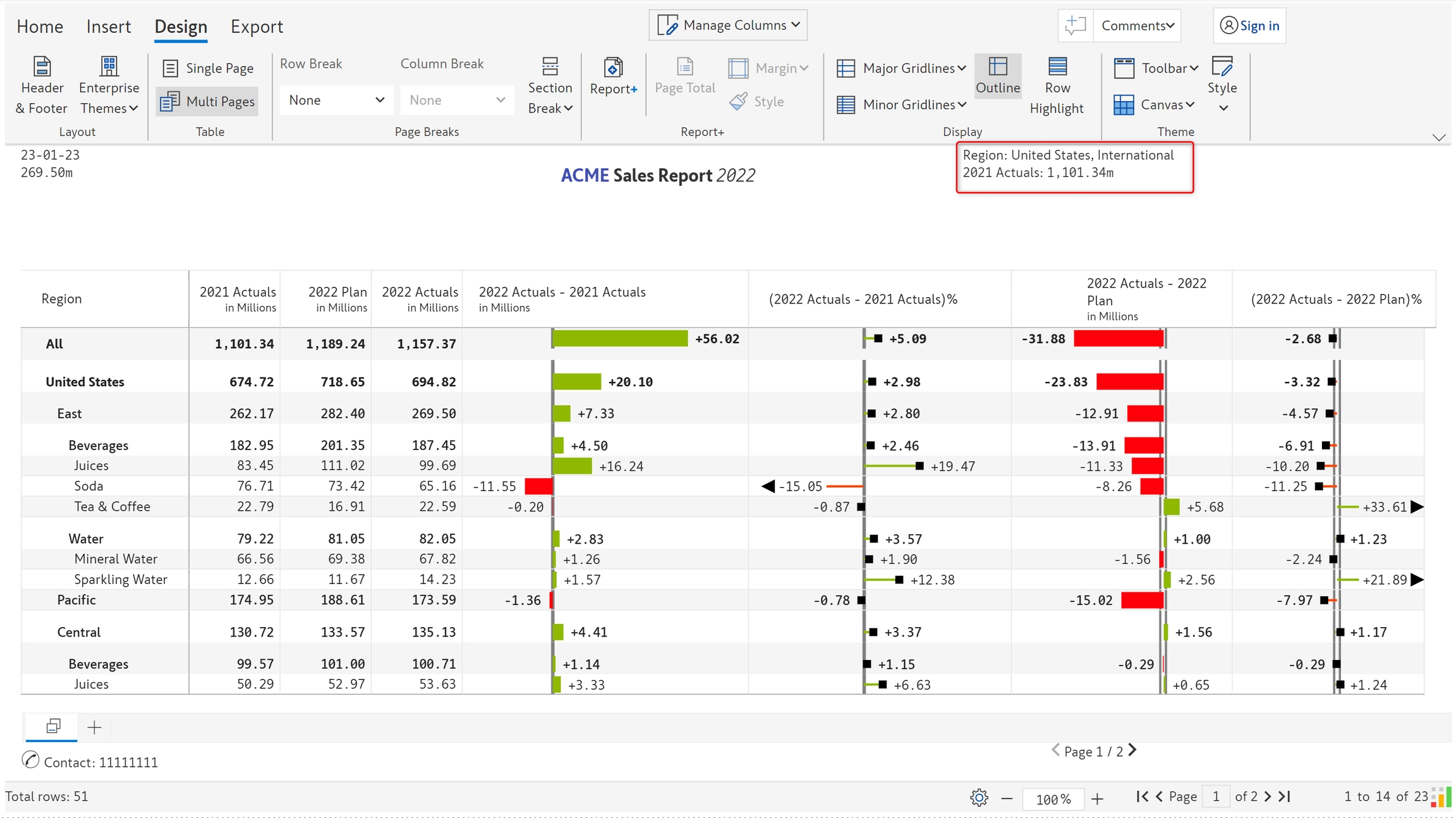Open the Manage Columns dropdown
Image resolution: width=1456 pixels, height=818 pixels.
click(x=728, y=25)
